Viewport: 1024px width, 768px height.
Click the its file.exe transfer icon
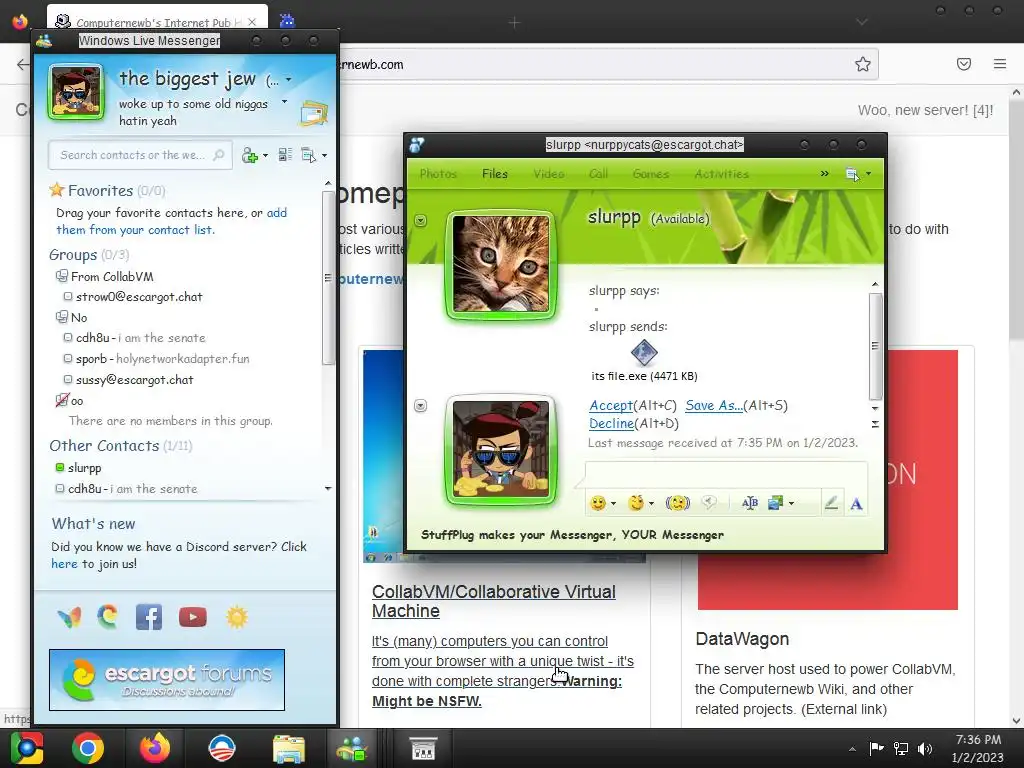(644, 353)
